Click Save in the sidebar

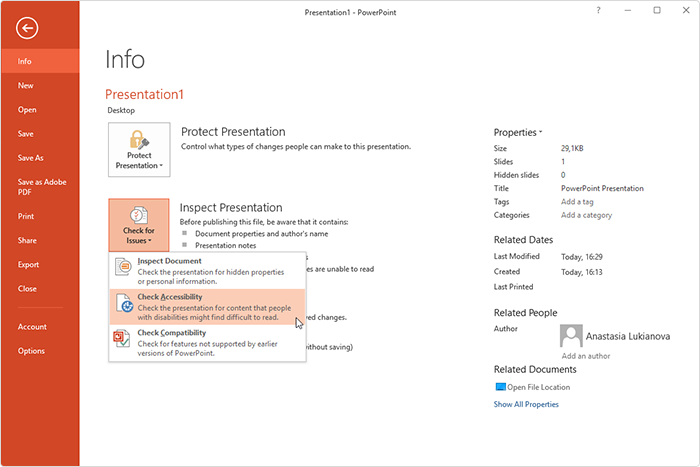[40, 133]
